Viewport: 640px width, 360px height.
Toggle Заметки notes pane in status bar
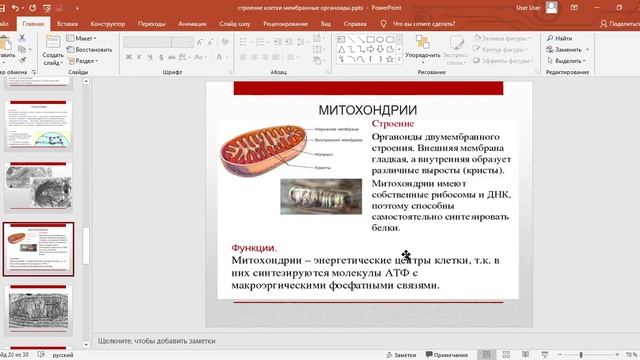(x=401, y=355)
